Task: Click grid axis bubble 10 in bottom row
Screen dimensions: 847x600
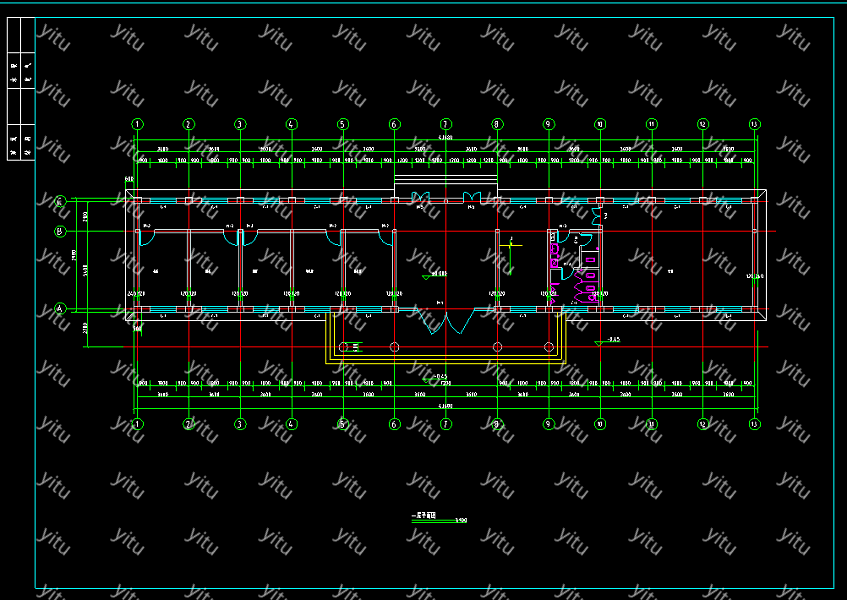Action: point(600,424)
